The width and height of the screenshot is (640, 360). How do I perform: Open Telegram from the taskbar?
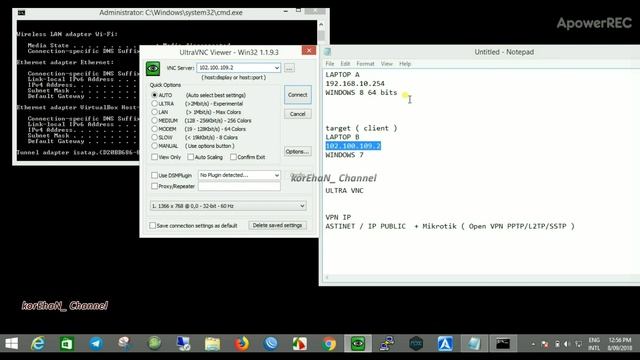[x=96, y=344]
